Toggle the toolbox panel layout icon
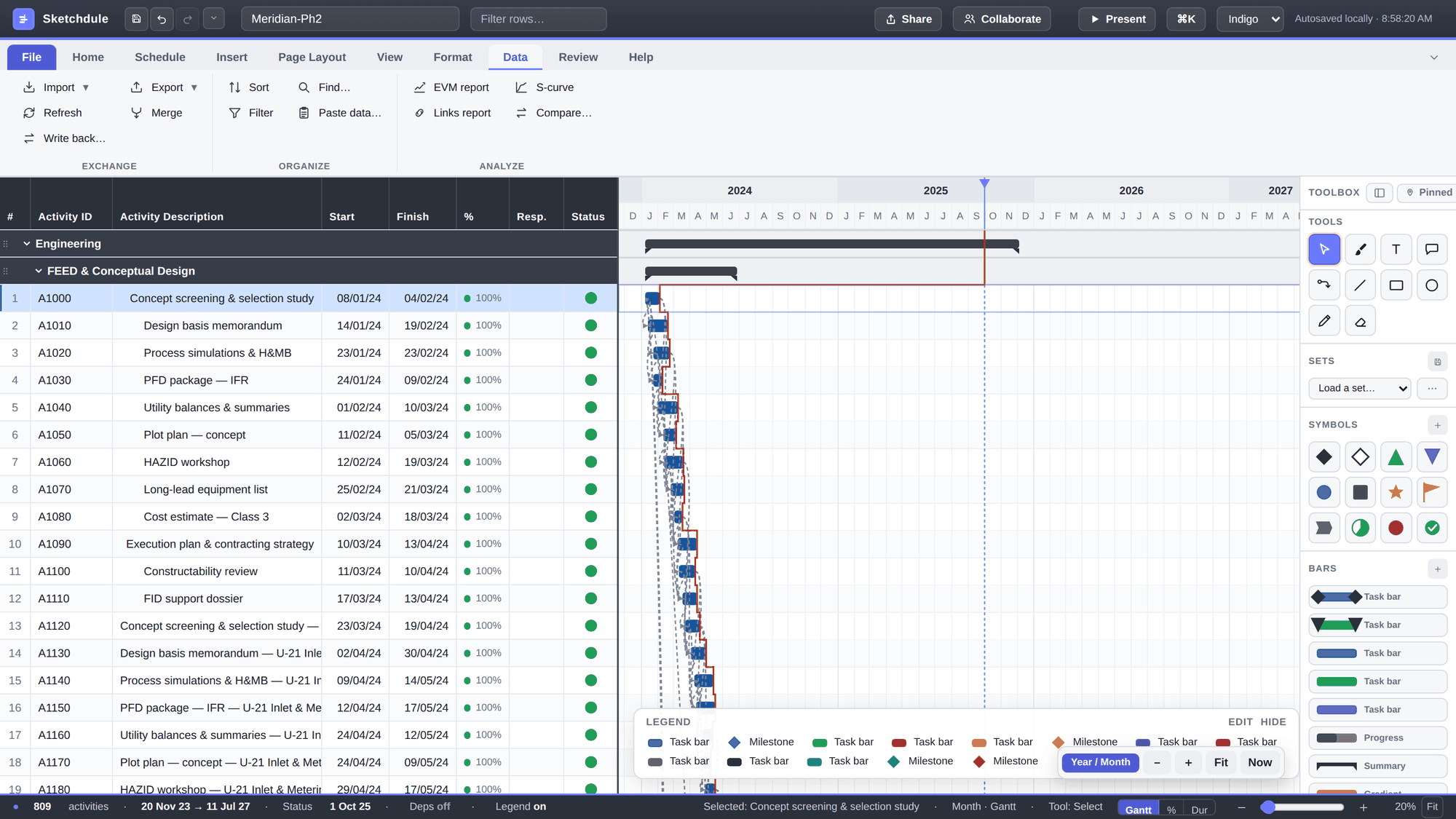Screen dimensions: 1456x819 coord(1379,192)
